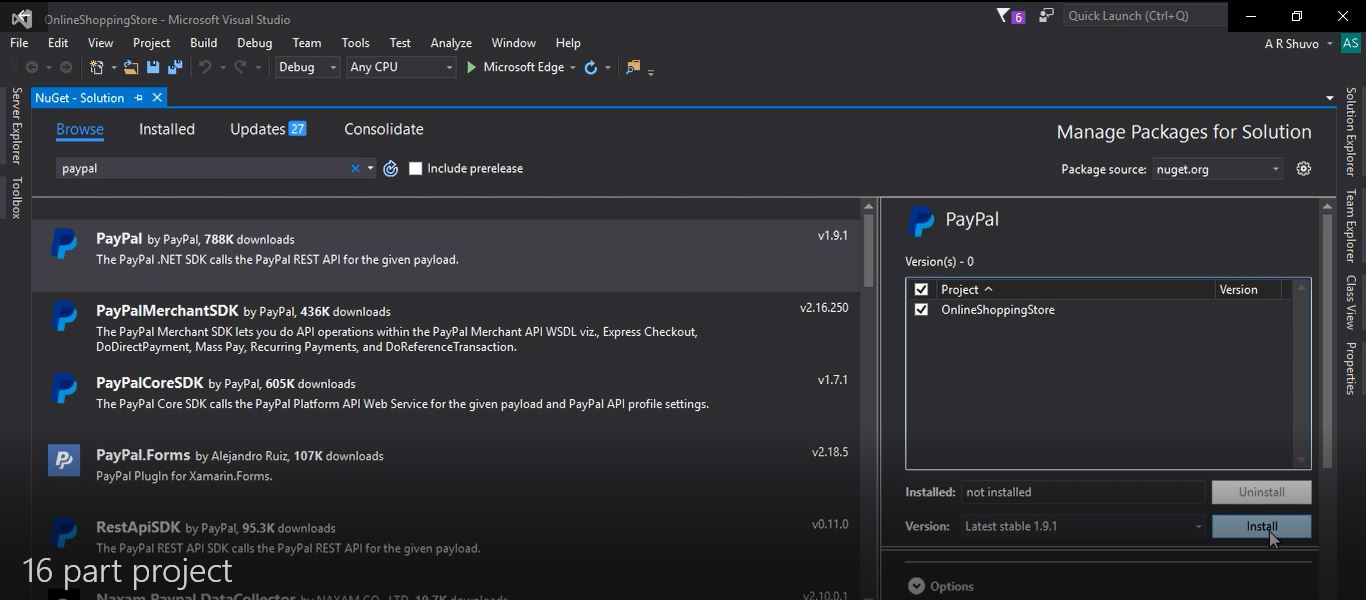Start debugging with the green play icon
Viewport: 1366px width, 600px height.
[x=471, y=67]
